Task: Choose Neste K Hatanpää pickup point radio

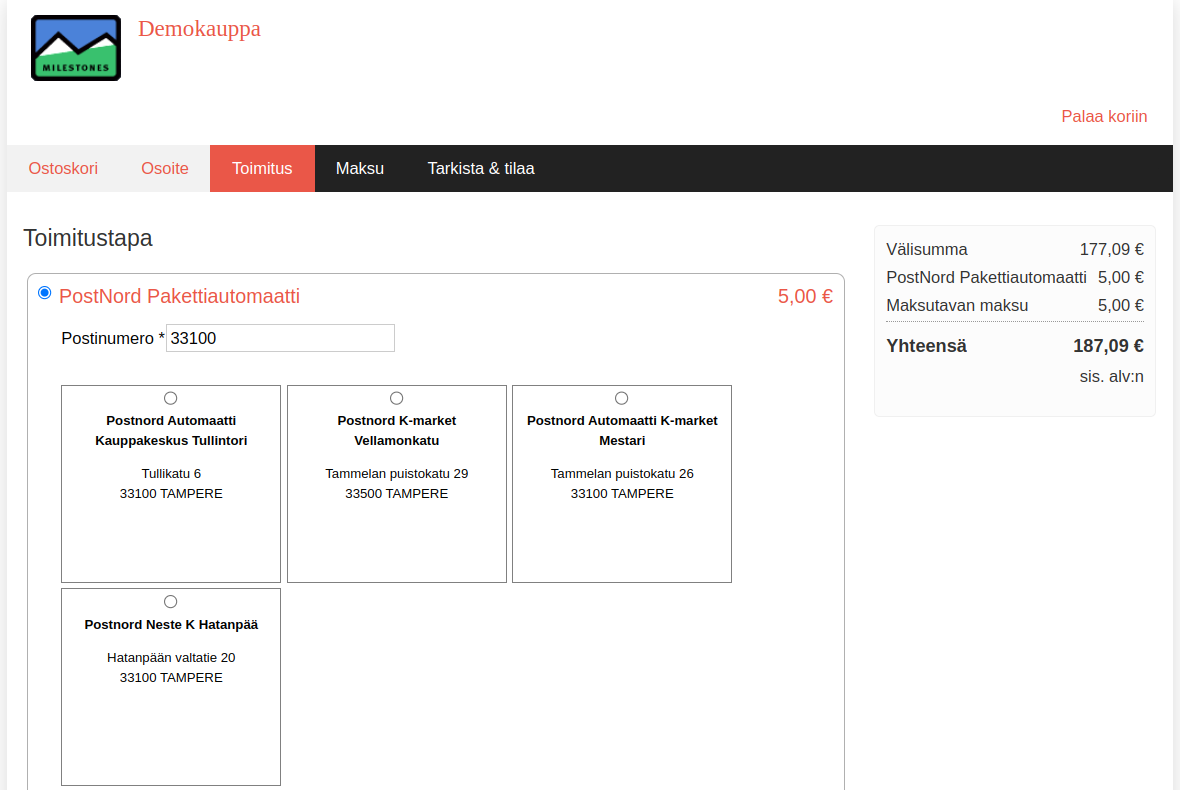Action: (x=171, y=602)
